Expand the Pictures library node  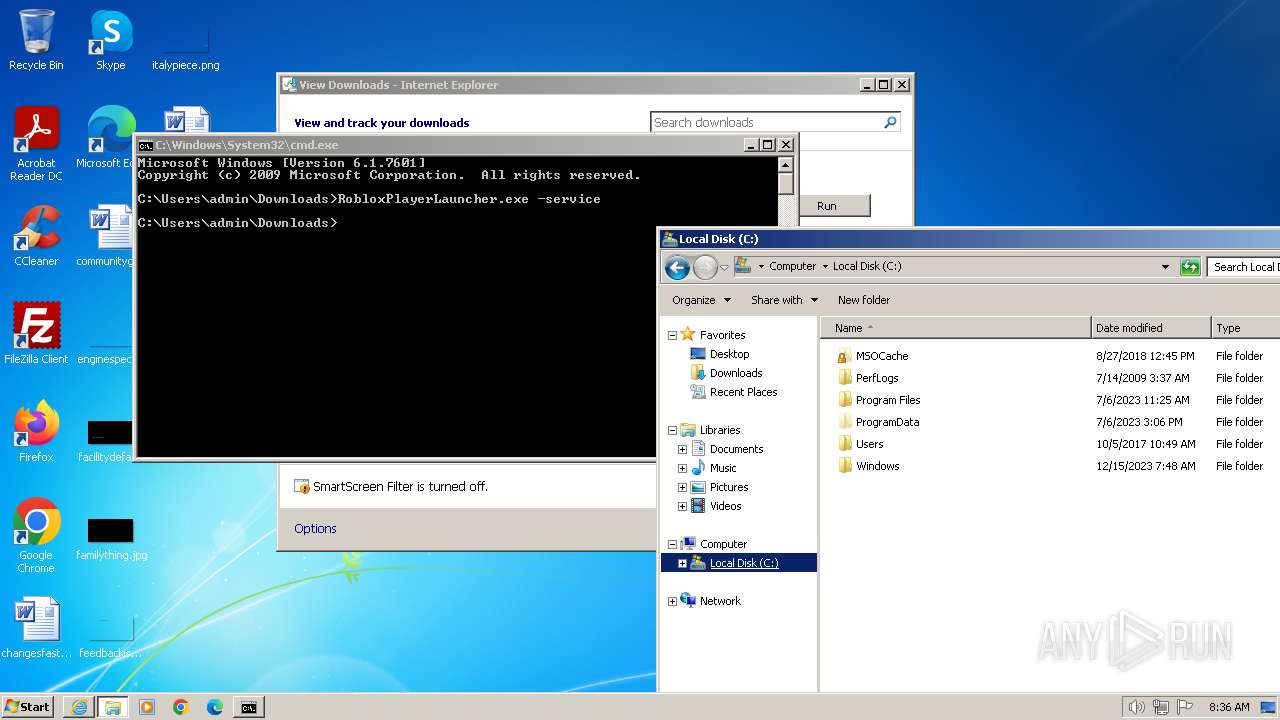pyautogui.click(x=682, y=488)
